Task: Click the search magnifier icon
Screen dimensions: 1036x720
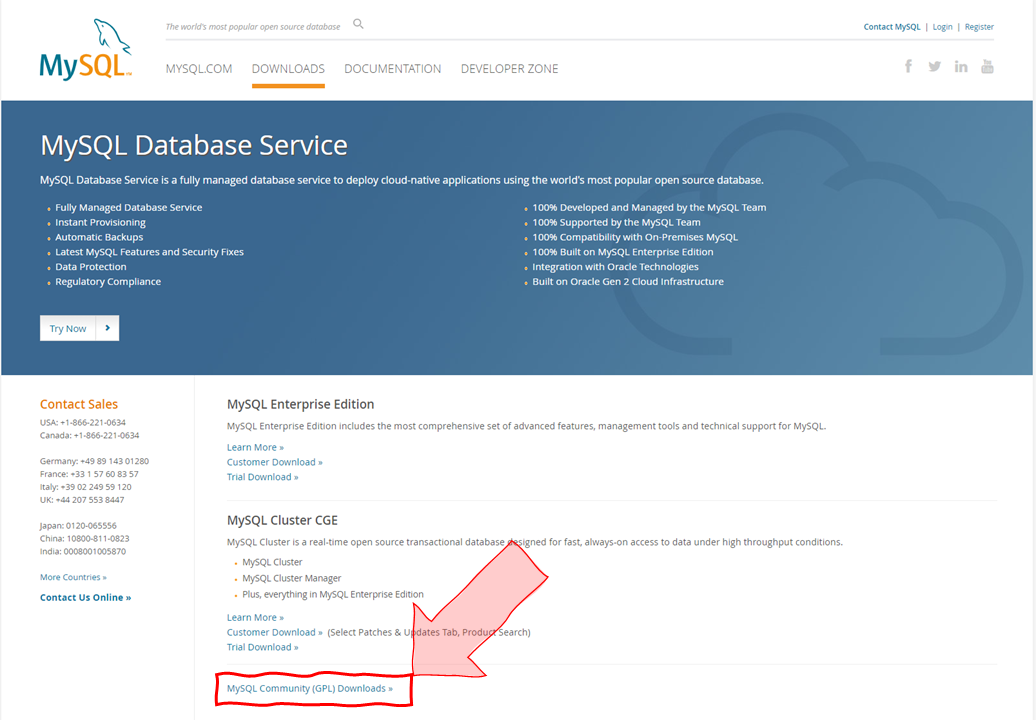Action: point(358,24)
